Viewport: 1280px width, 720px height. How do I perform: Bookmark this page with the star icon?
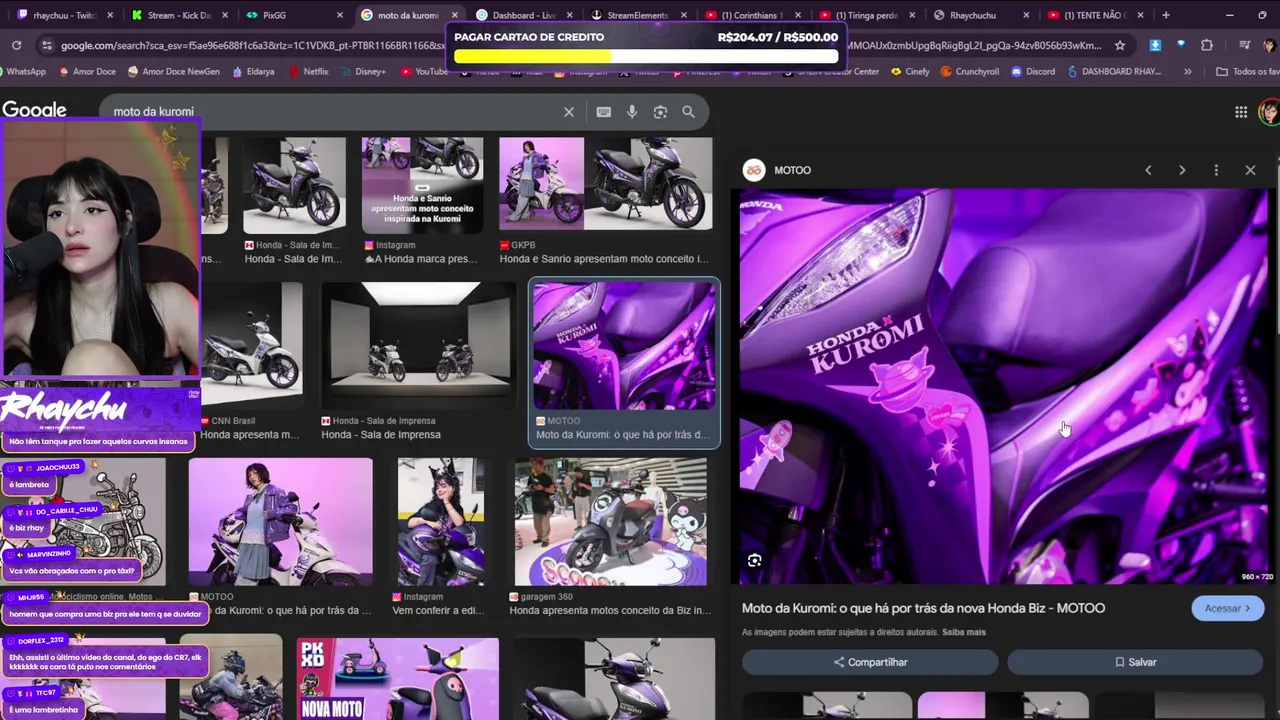(1120, 45)
